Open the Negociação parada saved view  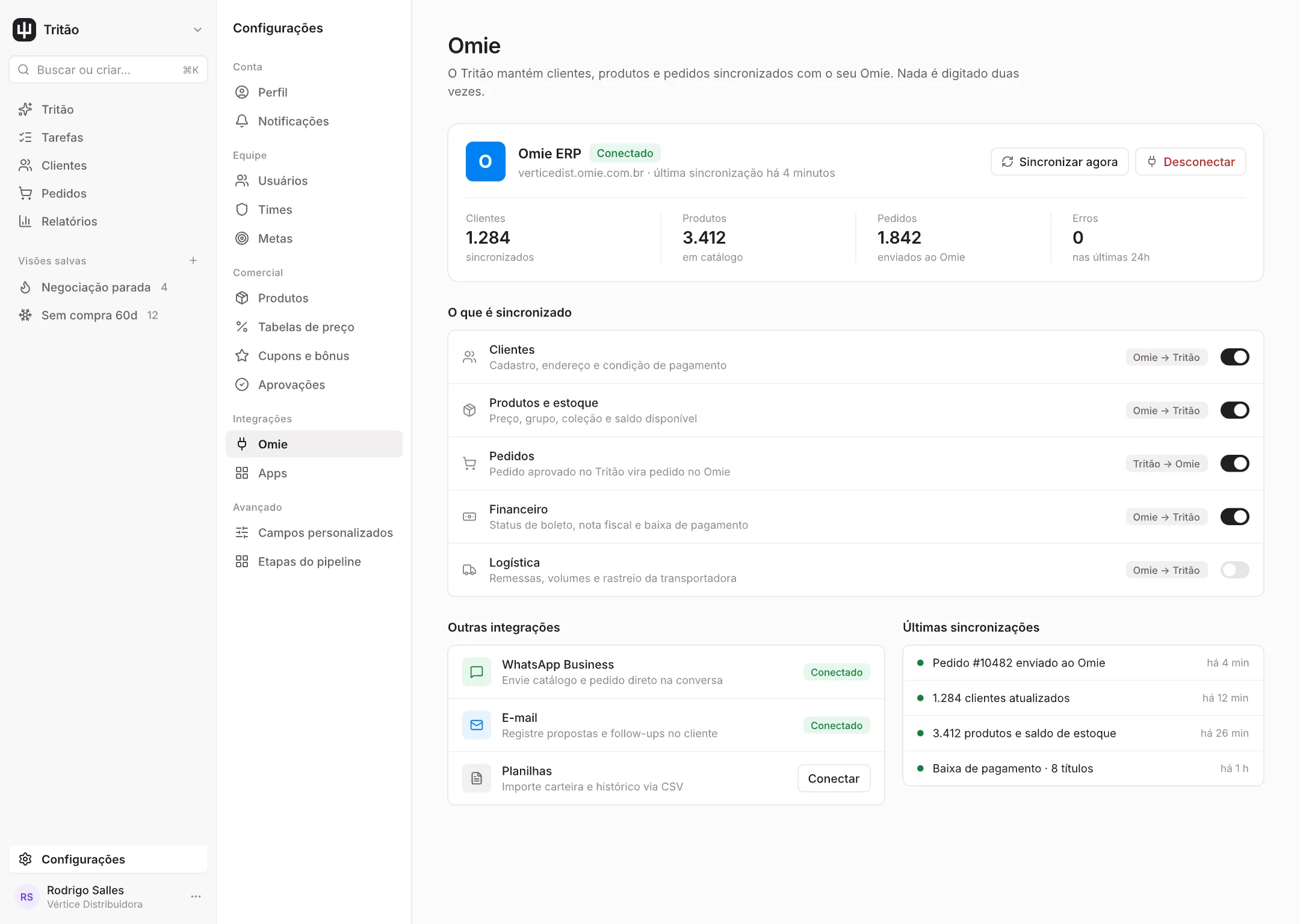pos(108,288)
